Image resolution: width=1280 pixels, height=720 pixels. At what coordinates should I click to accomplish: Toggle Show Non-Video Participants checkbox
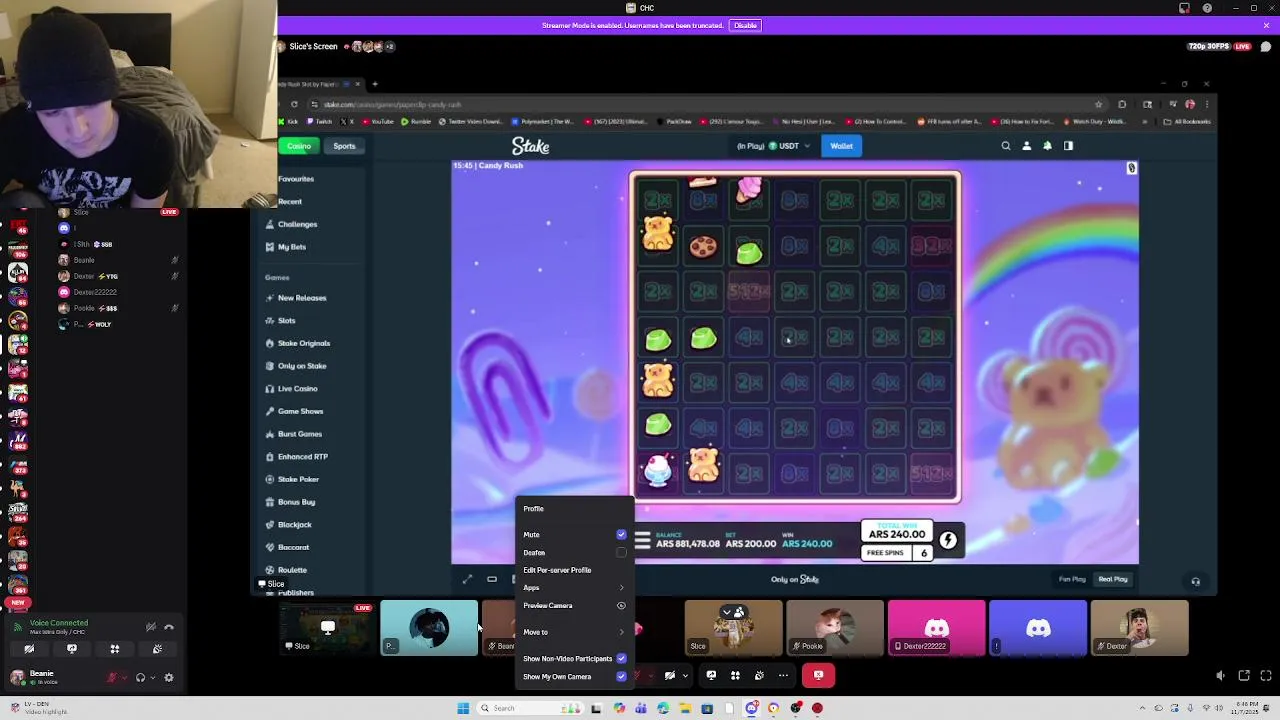[621, 659]
